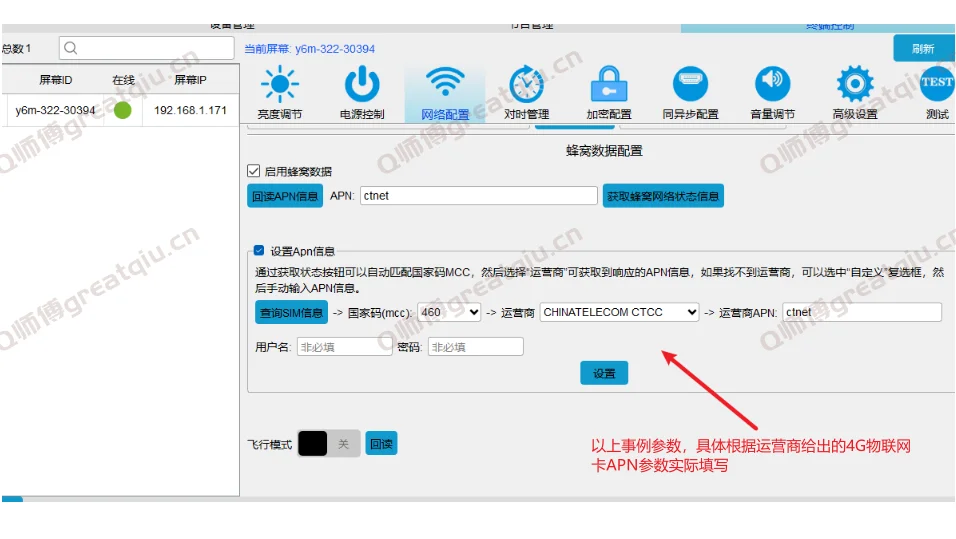
Task: Open 高级设置 gear icon
Action: click(x=855, y=86)
